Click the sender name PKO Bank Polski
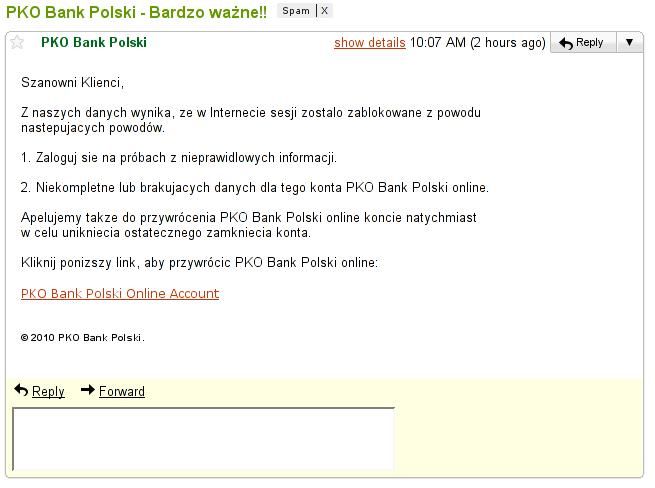 (x=94, y=42)
